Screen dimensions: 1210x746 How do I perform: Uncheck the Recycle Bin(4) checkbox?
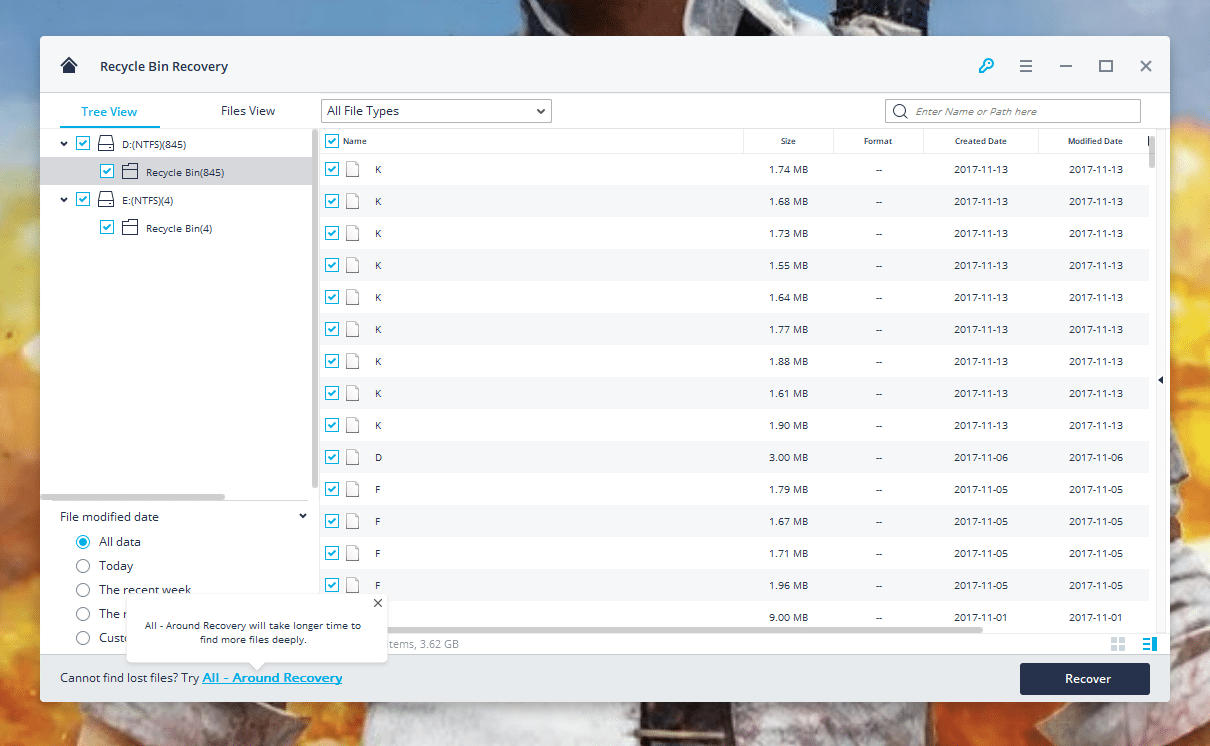[107, 228]
